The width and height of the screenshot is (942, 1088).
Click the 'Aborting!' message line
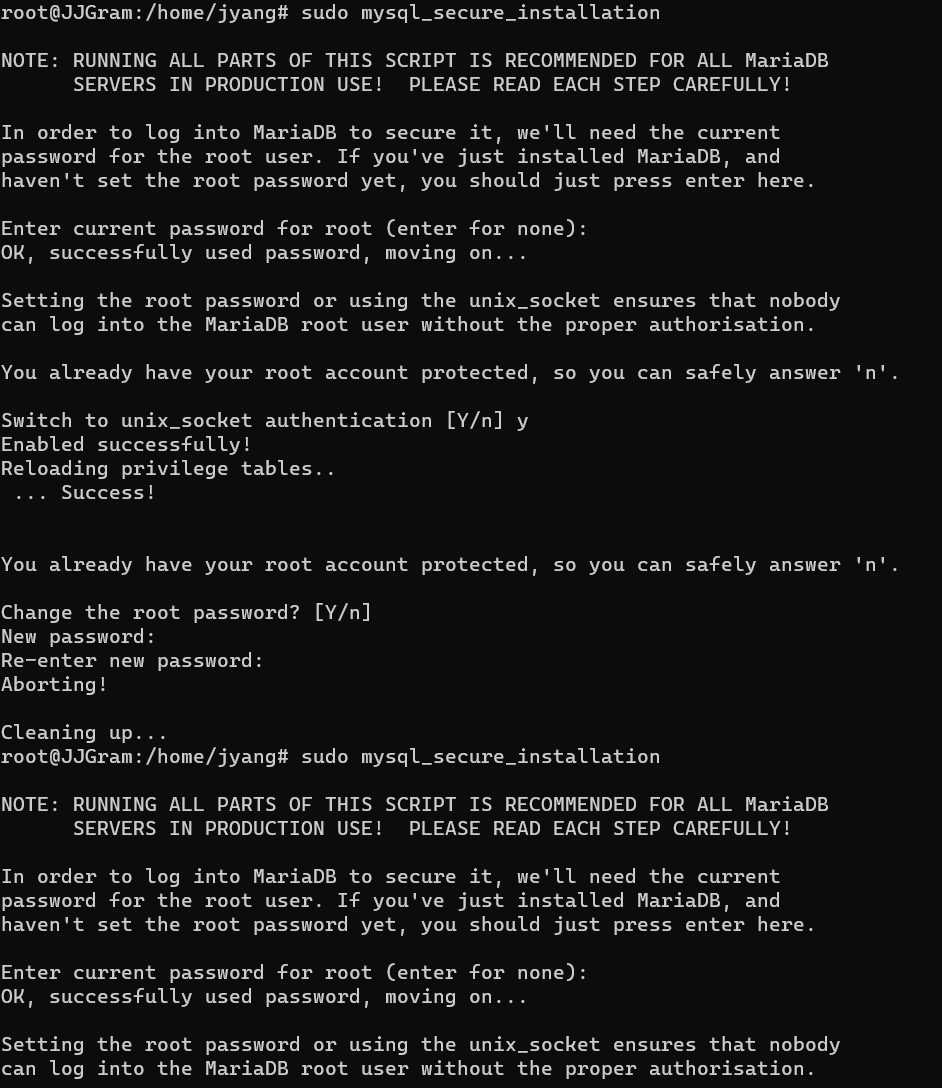(54, 685)
